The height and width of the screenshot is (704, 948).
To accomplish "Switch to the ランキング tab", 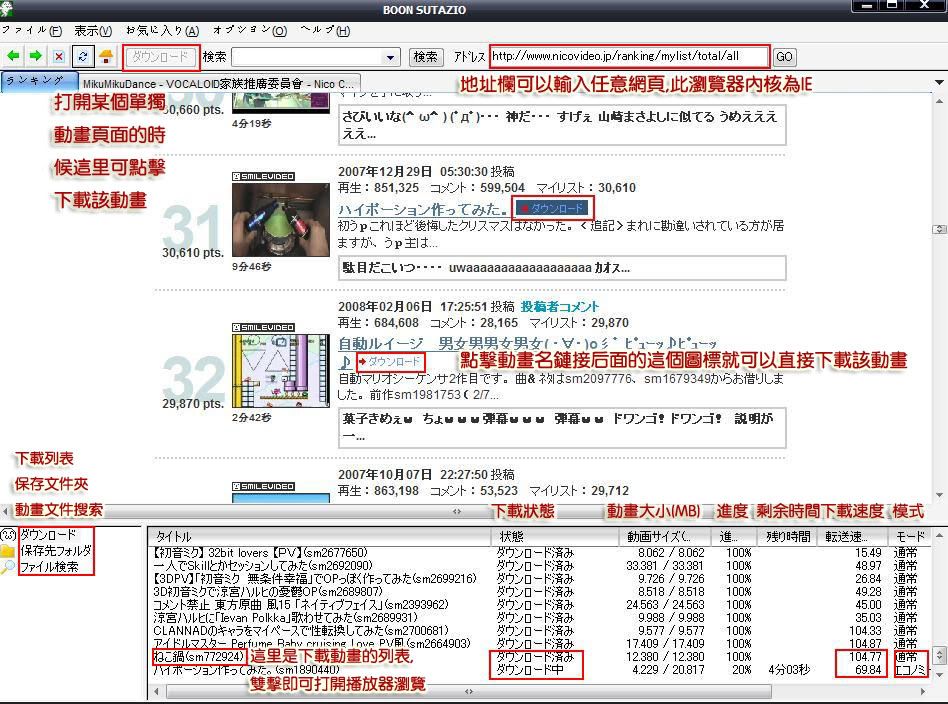I will pyautogui.click(x=39, y=81).
